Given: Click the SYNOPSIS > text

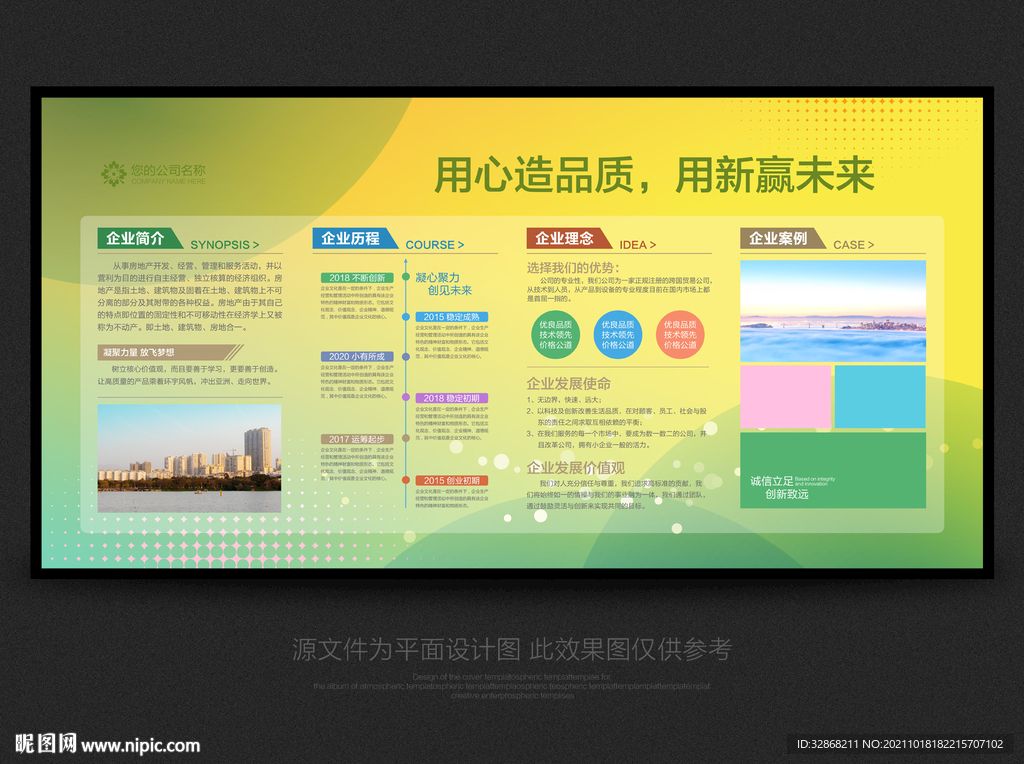Looking at the screenshot, I should coord(225,245).
